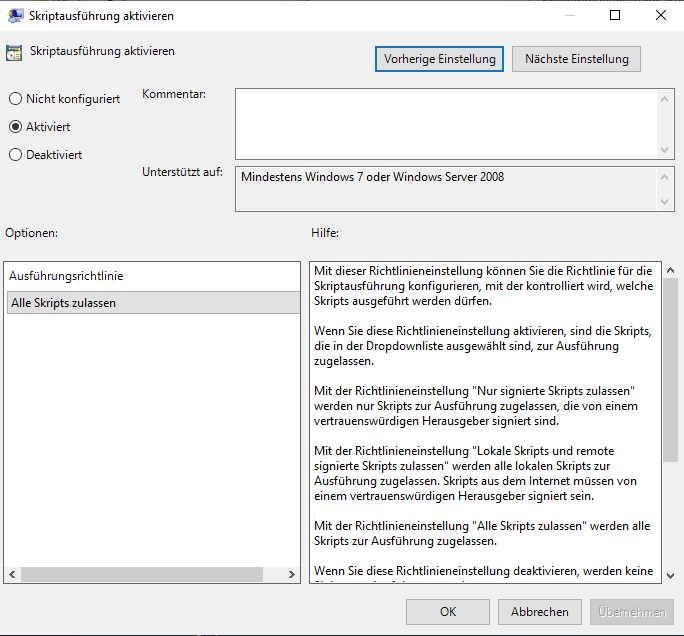This screenshot has height=636, width=684.
Task: Go to Nächste Einstellung
Action: (576, 59)
